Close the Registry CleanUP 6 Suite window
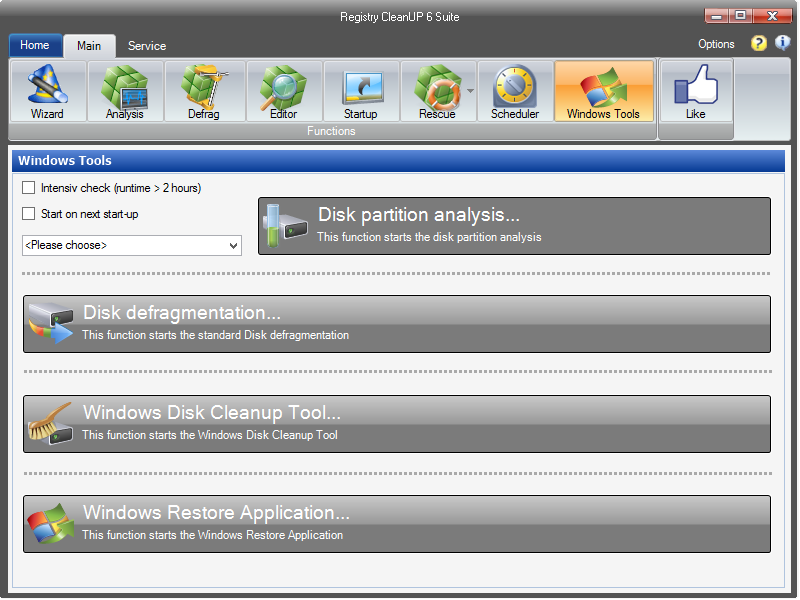 point(772,16)
